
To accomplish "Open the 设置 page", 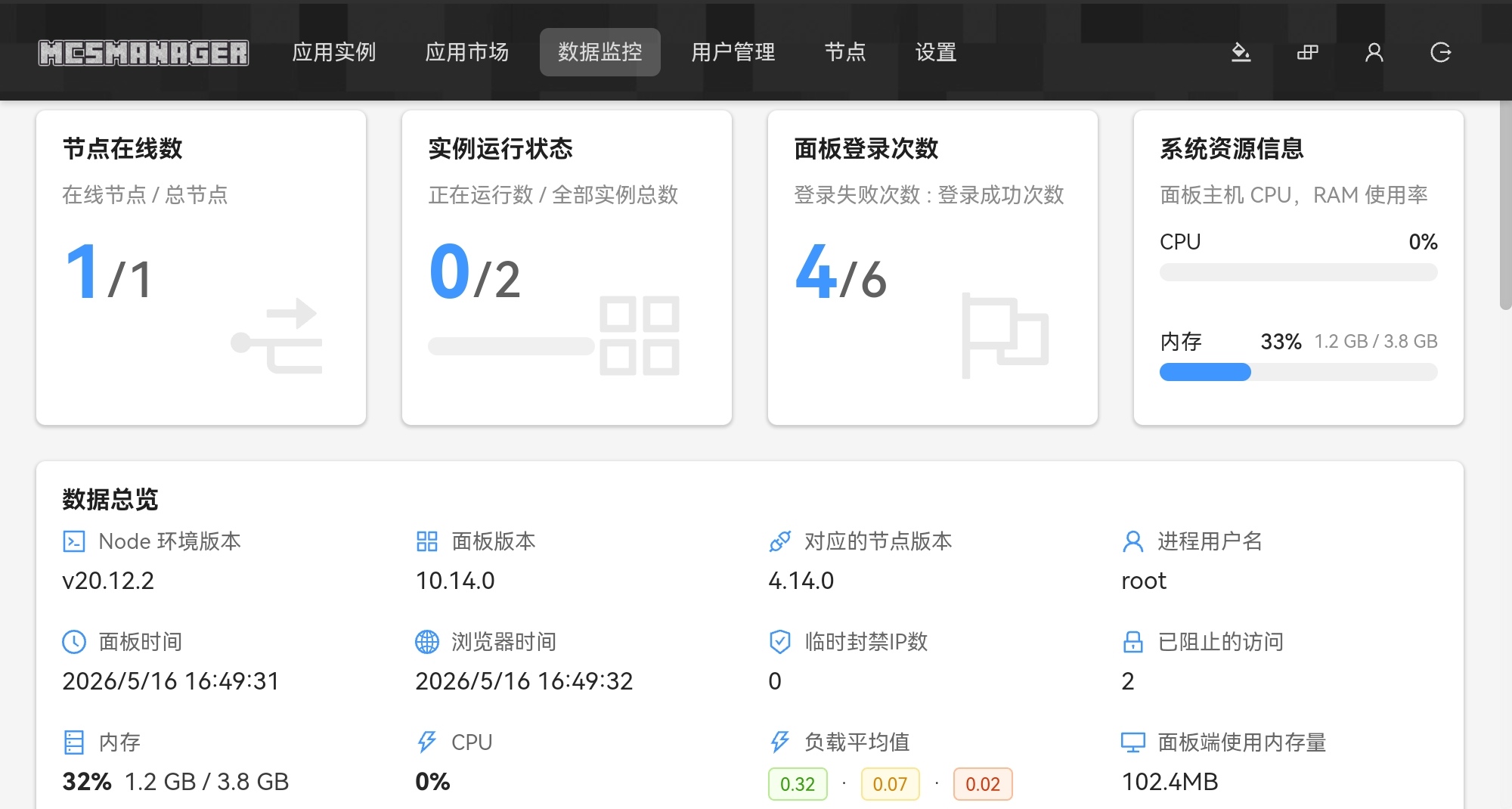I will 936,52.
